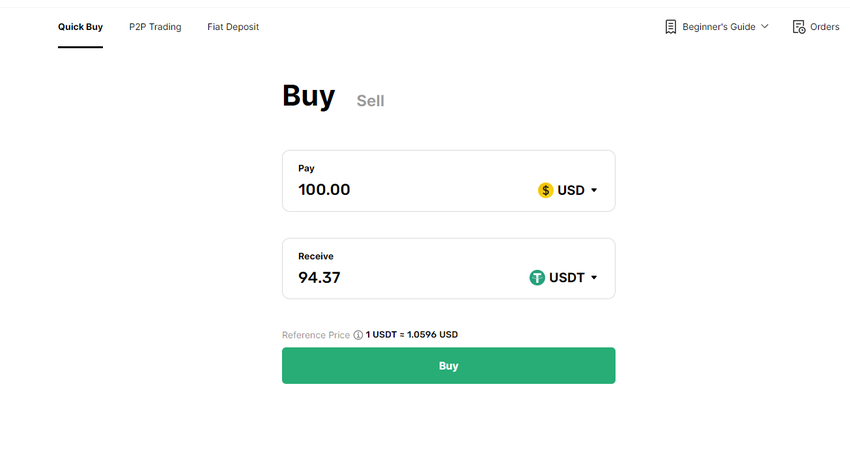Click the USDT currency label text
The image size is (850, 451).
[567, 278]
